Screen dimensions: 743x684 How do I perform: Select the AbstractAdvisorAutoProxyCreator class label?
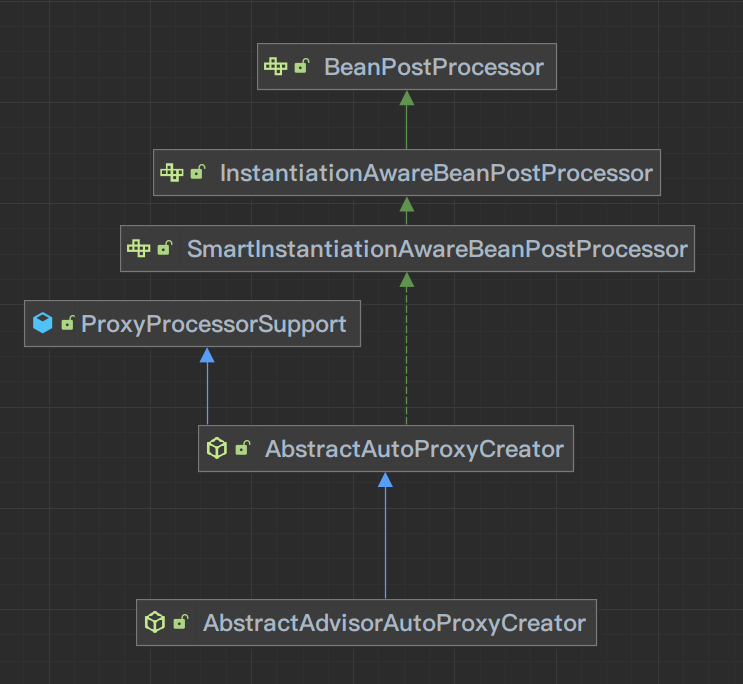[x=394, y=623]
